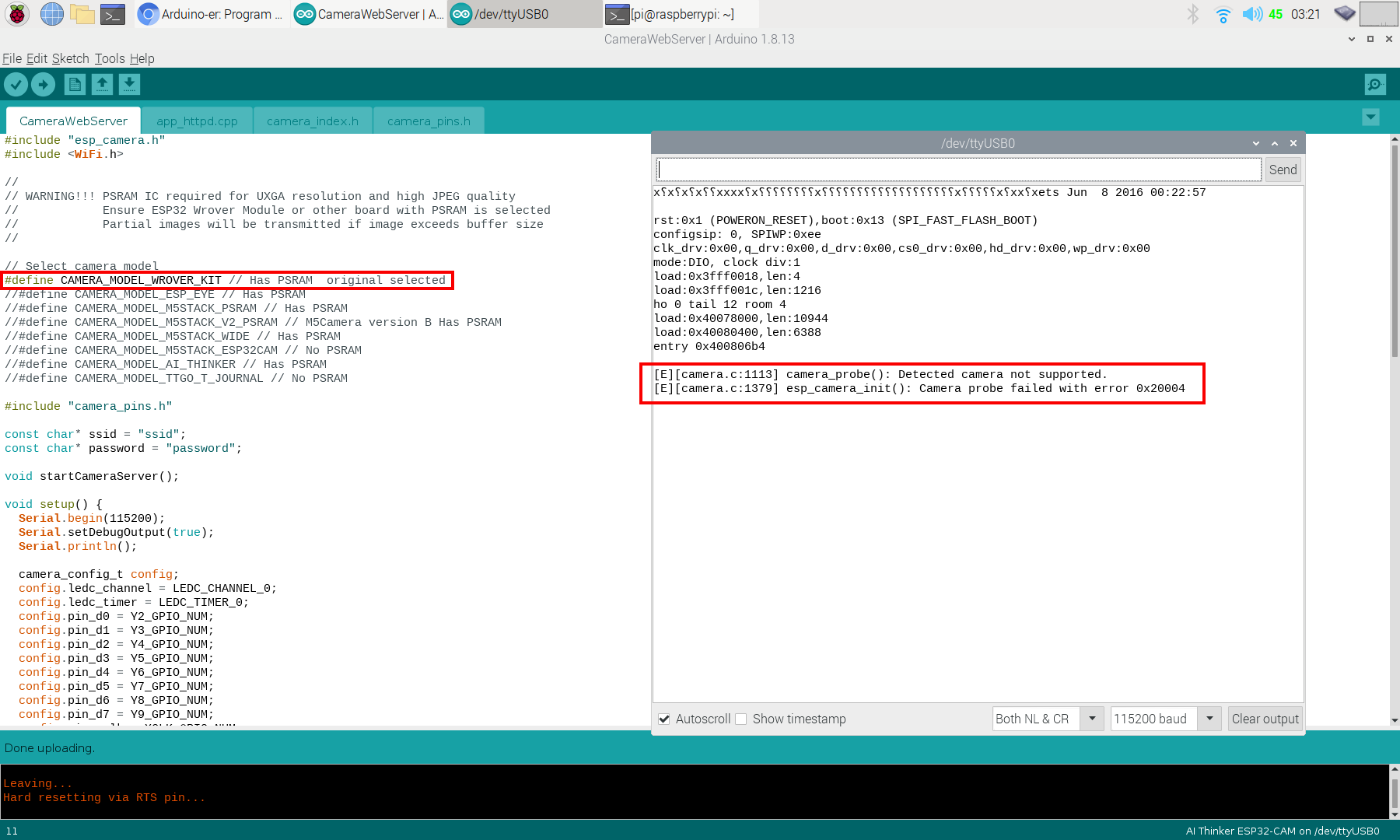Open the Serial Monitor via magnifier icon

pyautogui.click(x=1374, y=84)
